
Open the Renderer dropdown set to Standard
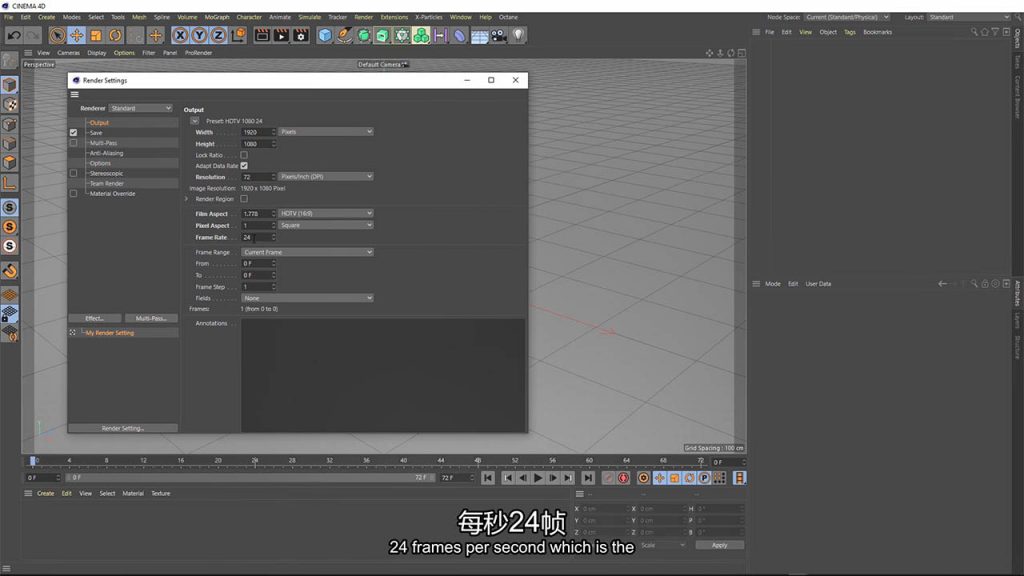(141, 108)
